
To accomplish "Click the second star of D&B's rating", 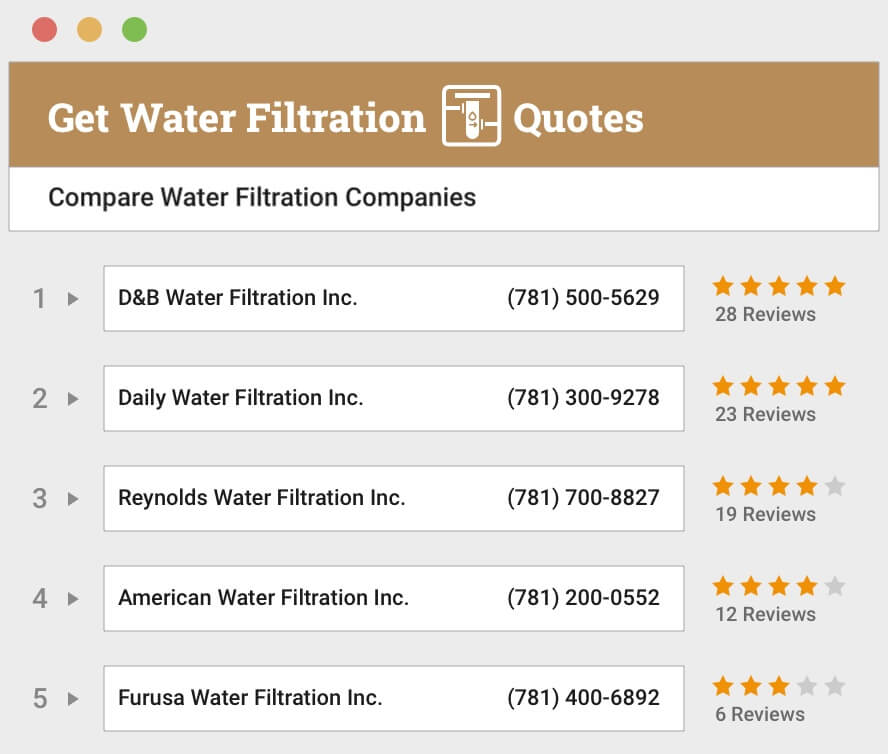I will coord(750,286).
